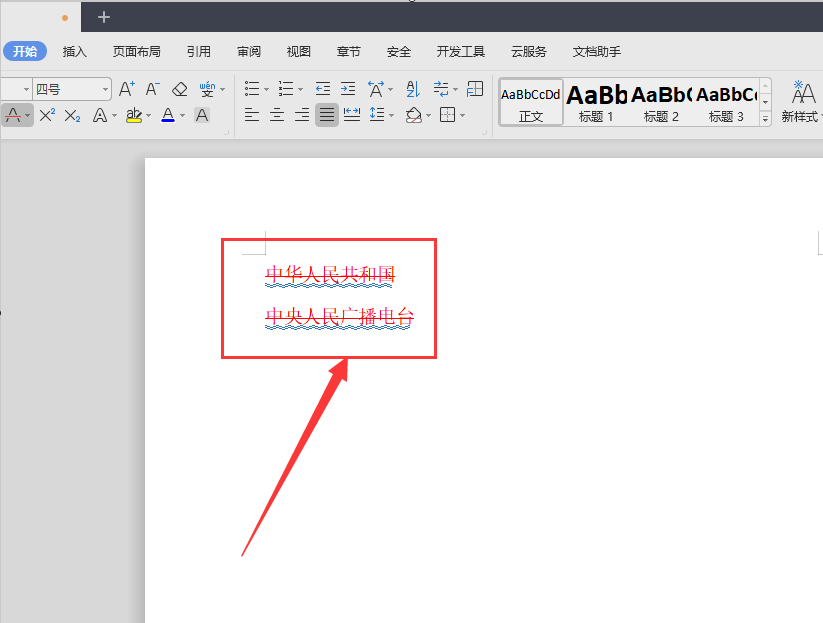823x623 pixels.
Task: Click the sort A-Z icon
Action: [x=413, y=89]
